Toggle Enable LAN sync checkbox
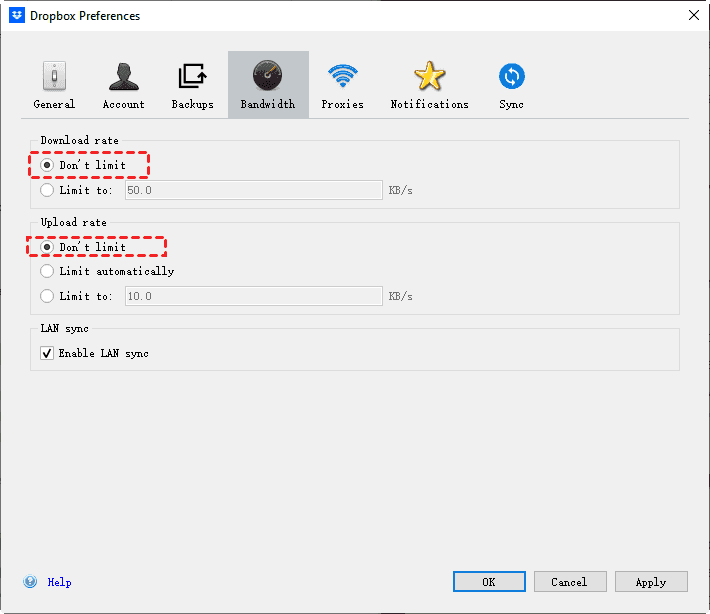The height and width of the screenshot is (614, 710). [x=47, y=353]
